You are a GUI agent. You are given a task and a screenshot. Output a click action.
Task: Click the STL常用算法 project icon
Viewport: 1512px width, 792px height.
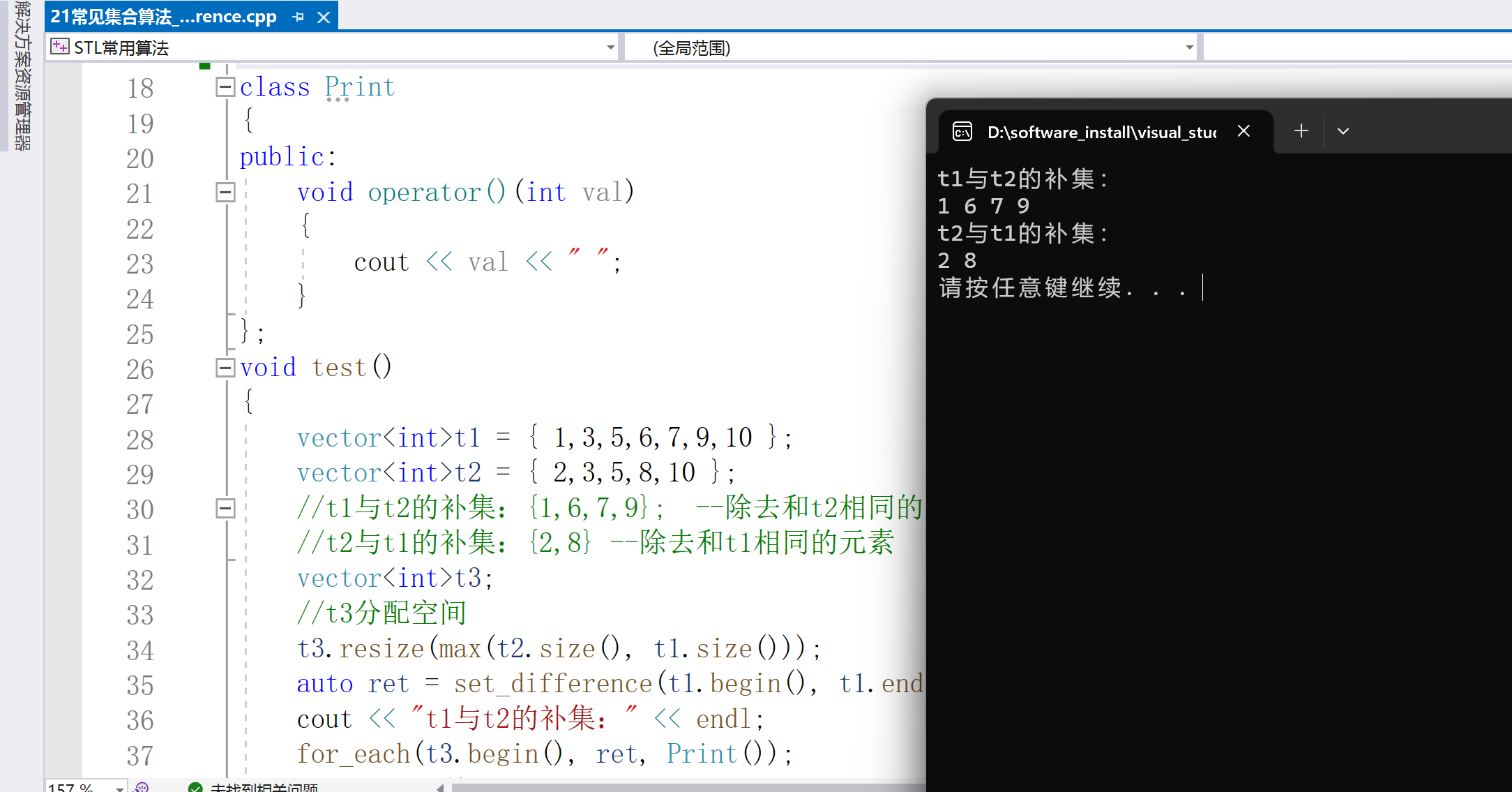pos(60,47)
